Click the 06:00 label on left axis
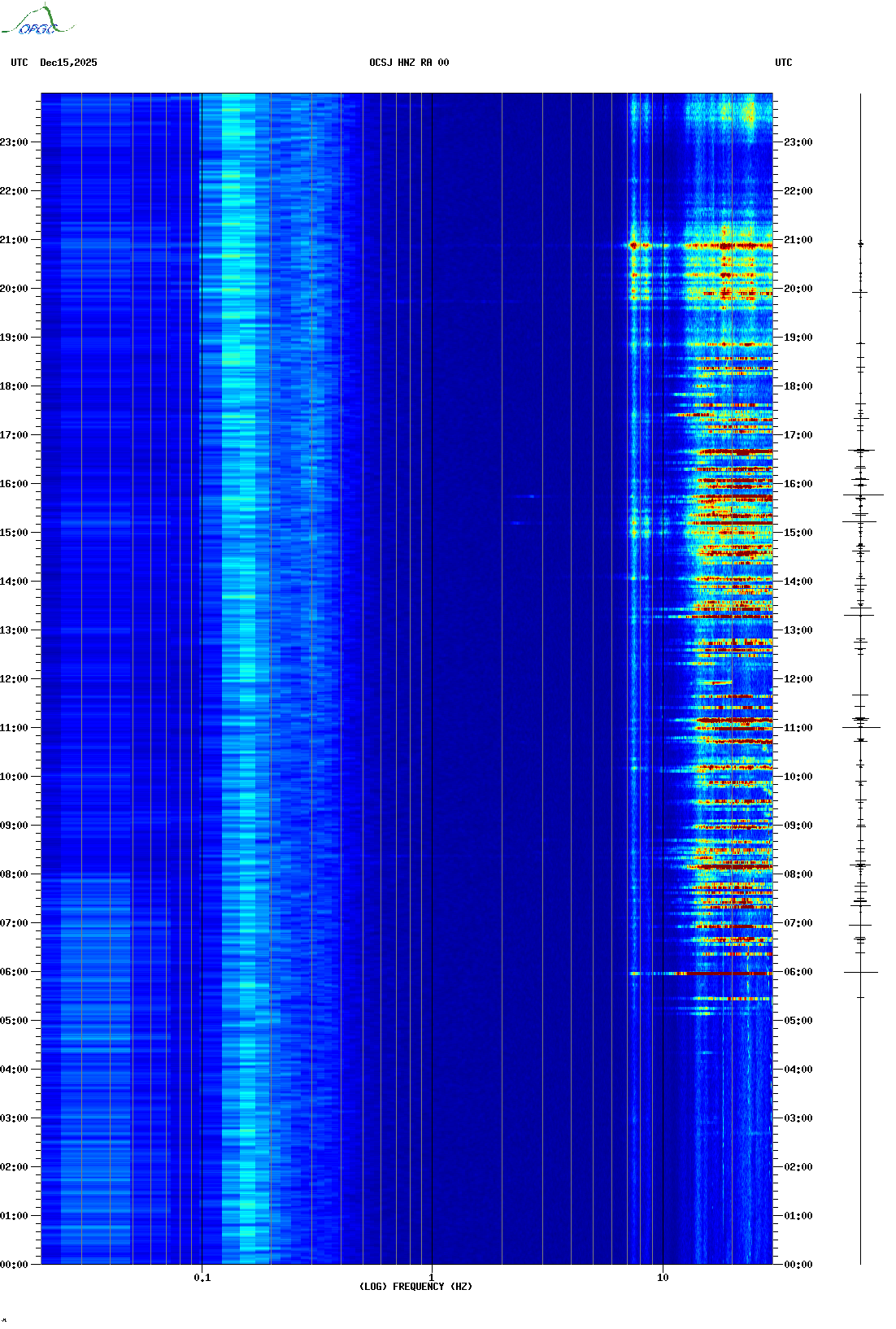The image size is (896, 1329). 15,972
